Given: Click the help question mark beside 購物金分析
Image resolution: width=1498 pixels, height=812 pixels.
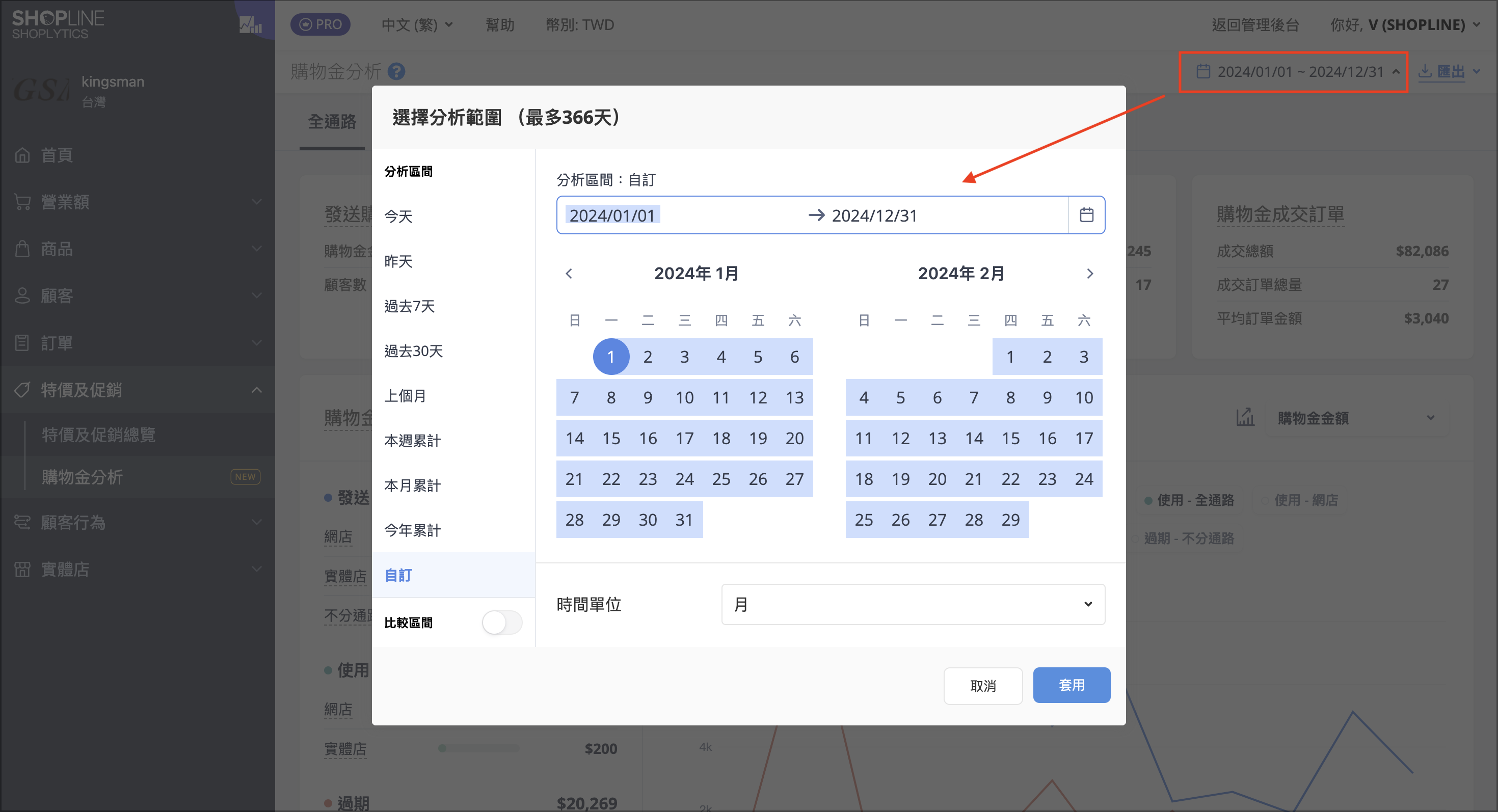Looking at the screenshot, I should click(396, 71).
